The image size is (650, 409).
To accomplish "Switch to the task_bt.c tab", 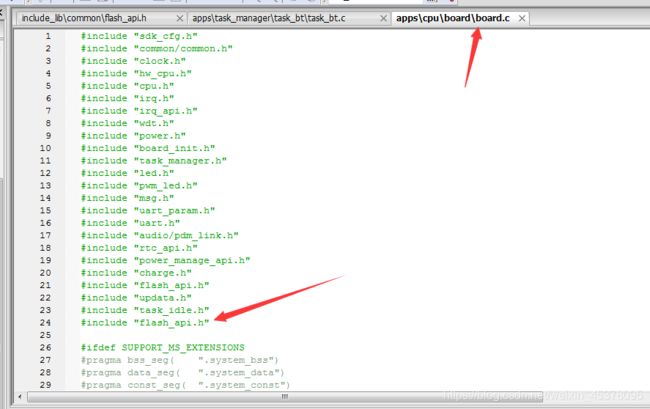I will (x=269, y=18).
